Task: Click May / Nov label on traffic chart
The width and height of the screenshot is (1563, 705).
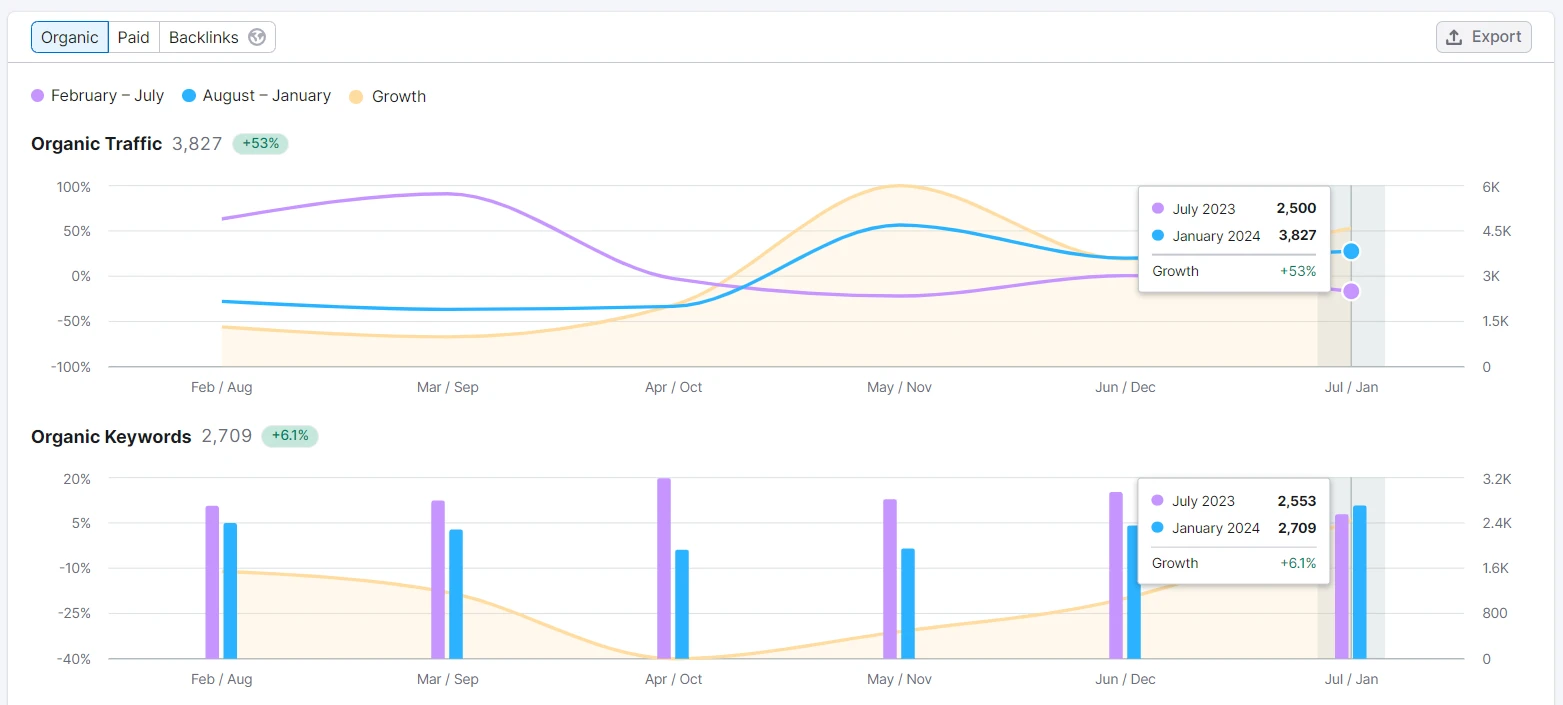Action: pyautogui.click(x=899, y=387)
